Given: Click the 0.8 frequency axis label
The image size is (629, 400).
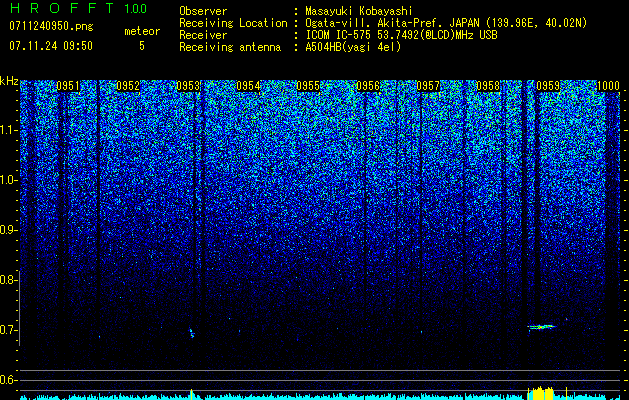Looking at the screenshot, I should [8, 280].
